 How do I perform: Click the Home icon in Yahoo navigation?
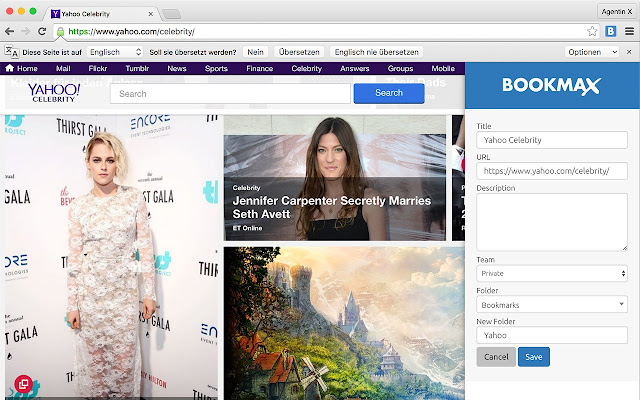[x=9, y=68]
